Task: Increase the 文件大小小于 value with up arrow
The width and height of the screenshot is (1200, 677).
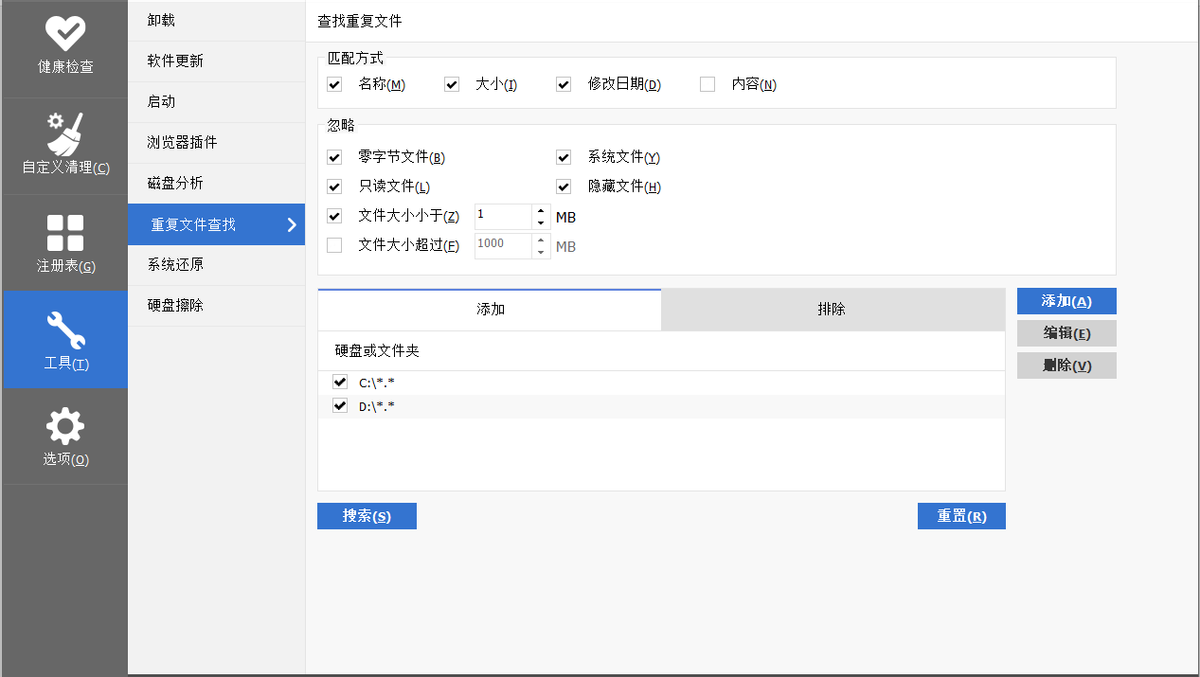Action: pos(541,211)
